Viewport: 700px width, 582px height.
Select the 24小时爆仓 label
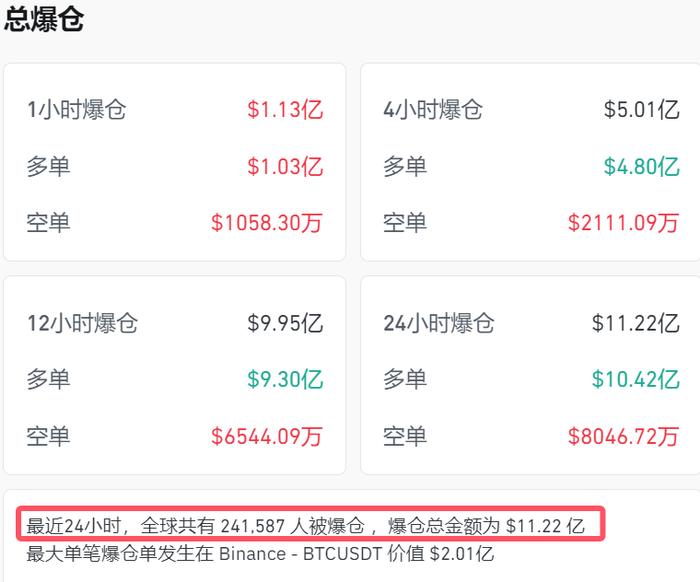[439, 323]
